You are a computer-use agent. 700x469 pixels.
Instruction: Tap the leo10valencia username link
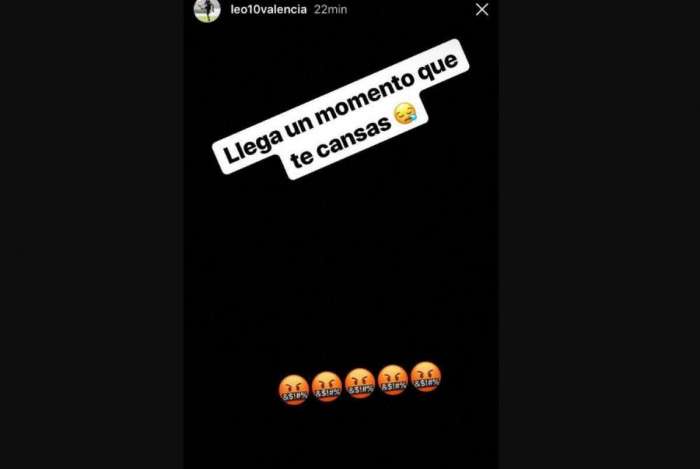tap(268, 9)
